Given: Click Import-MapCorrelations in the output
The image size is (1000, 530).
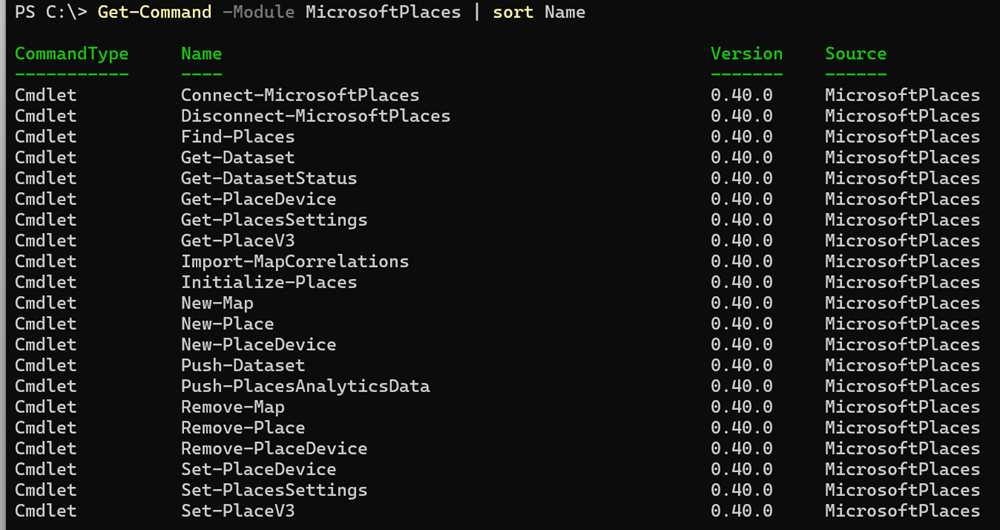Looking at the screenshot, I should 295,261.
